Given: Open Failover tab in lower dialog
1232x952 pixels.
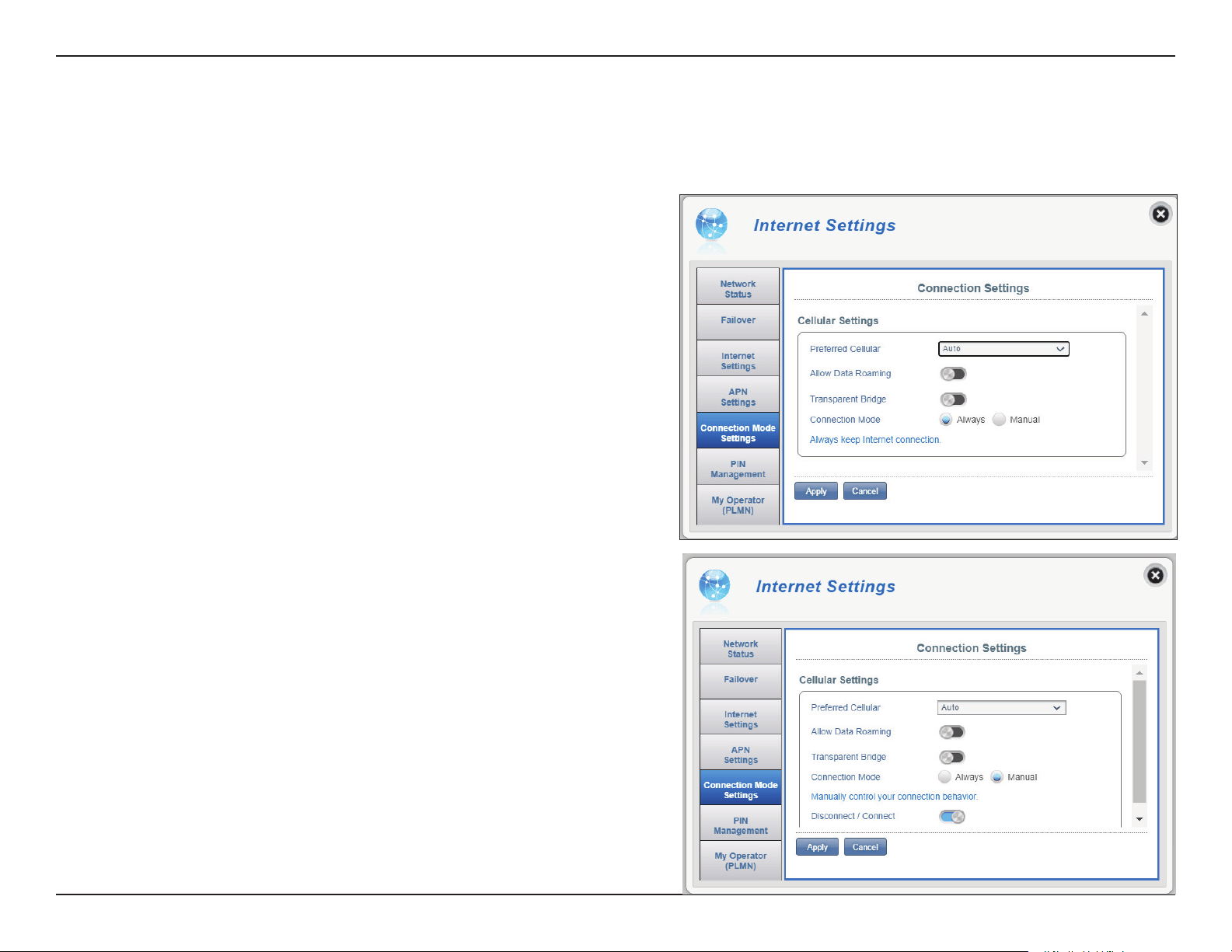Looking at the screenshot, I should [741, 682].
